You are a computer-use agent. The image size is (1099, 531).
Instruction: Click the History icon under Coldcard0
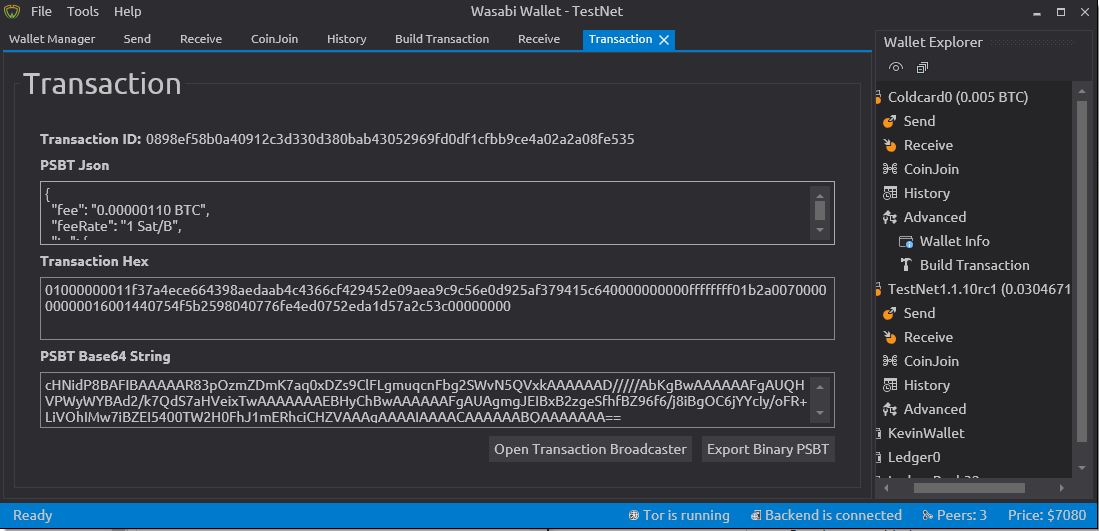[x=889, y=193]
